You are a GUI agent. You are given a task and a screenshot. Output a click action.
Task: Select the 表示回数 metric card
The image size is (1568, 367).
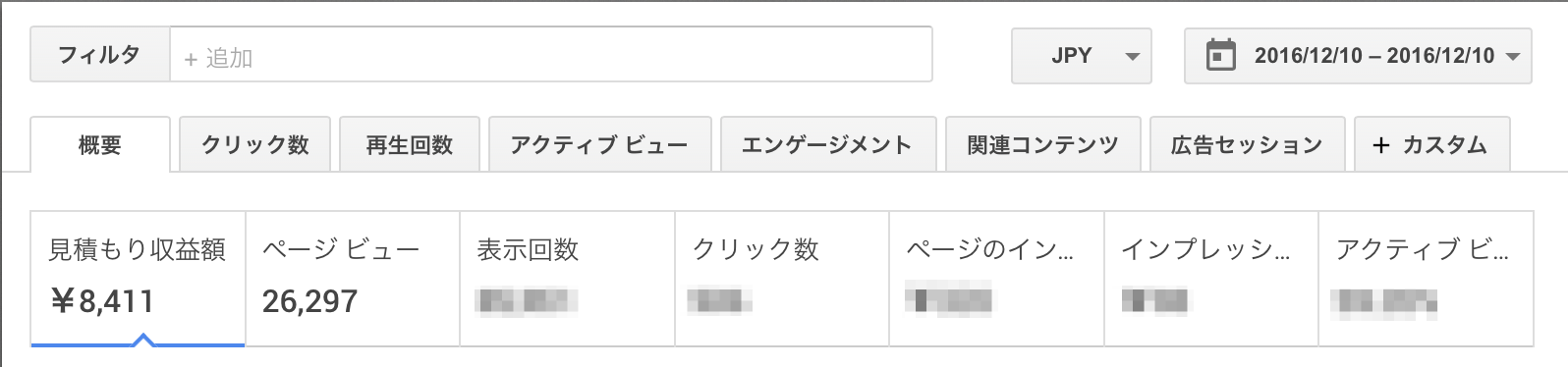point(568,279)
